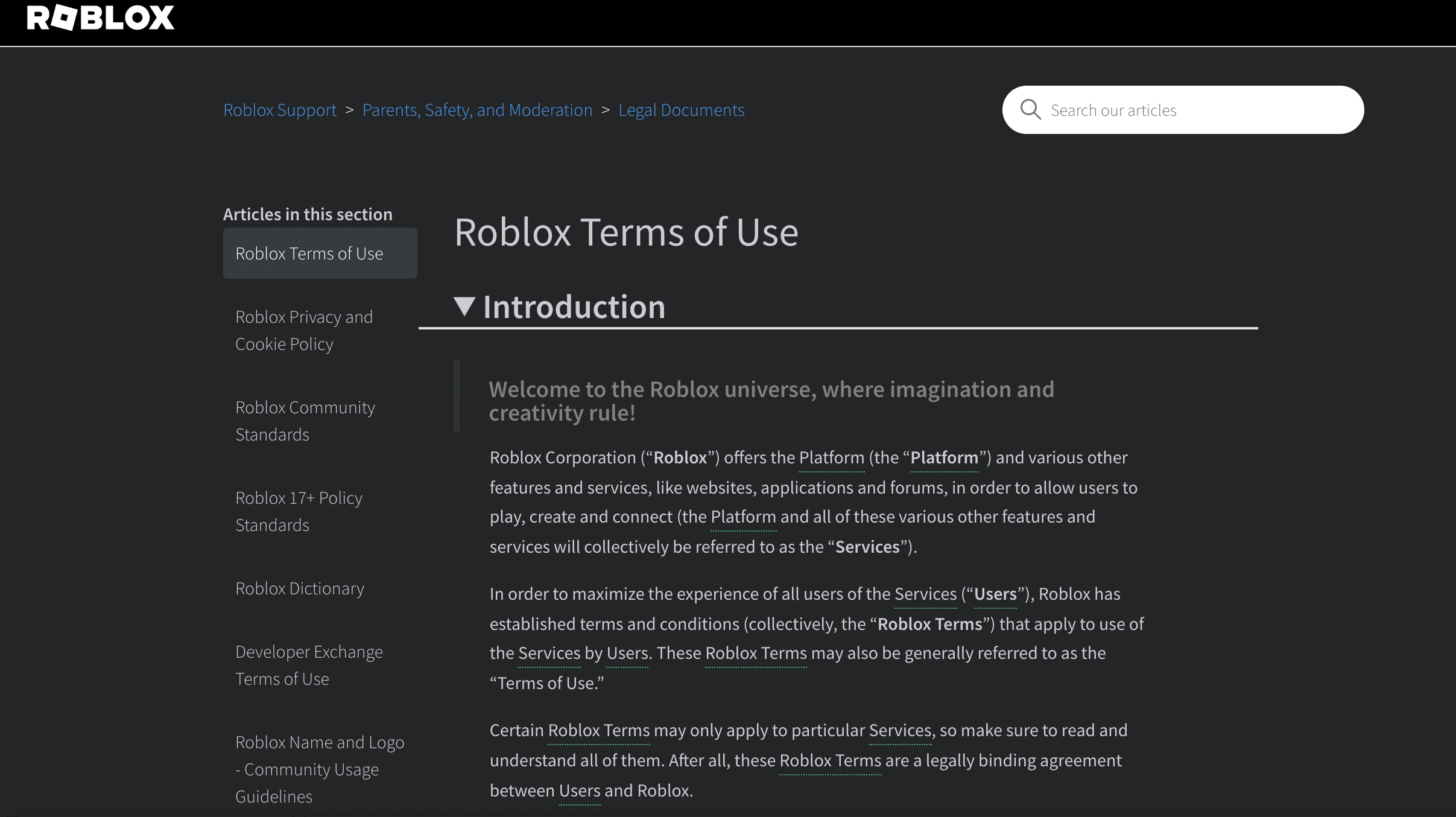Toggle the breadcrumb Parents Safety and Moderation

coord(477,109)
